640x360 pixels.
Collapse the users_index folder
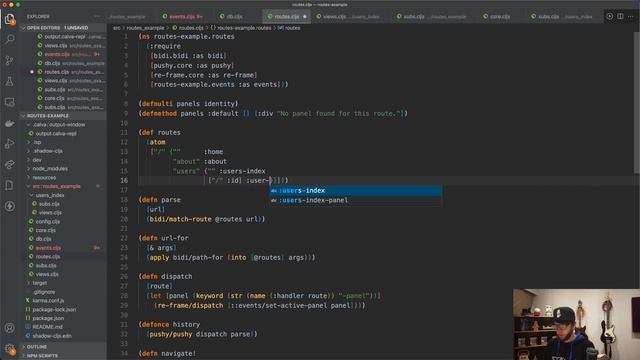[x=49, y=195]
